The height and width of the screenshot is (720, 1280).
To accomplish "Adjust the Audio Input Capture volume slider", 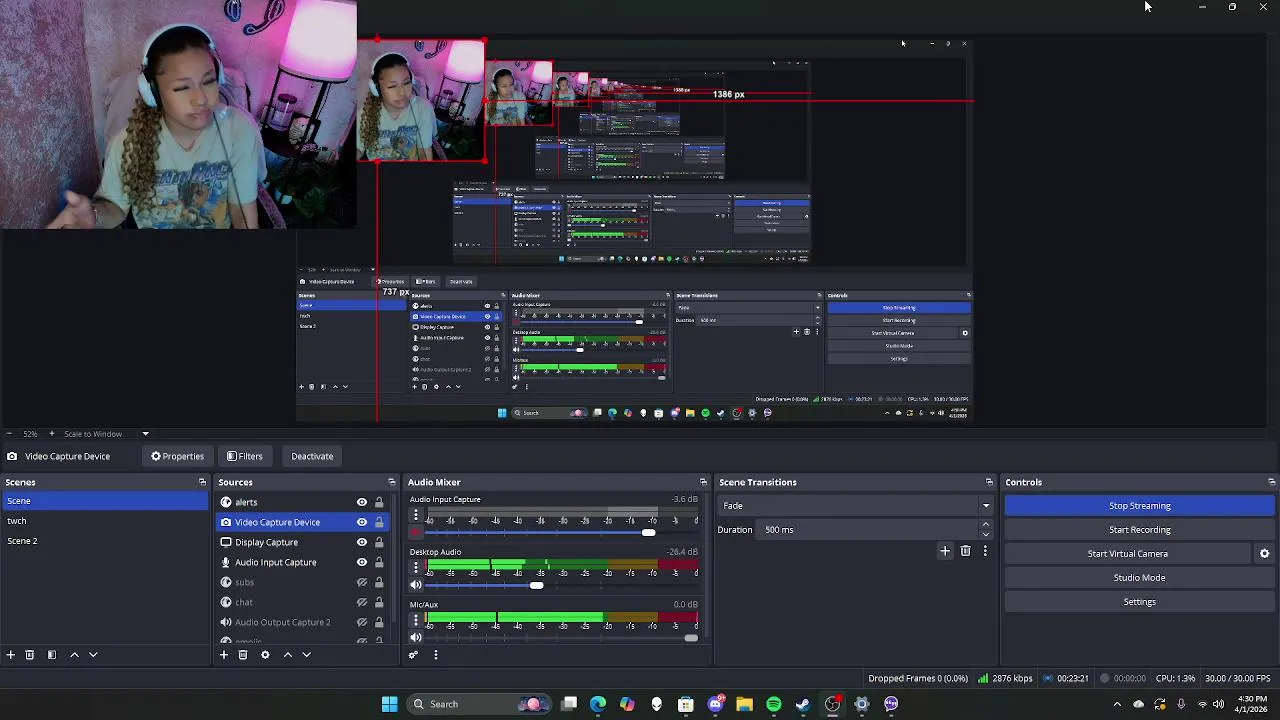I will (x=648, y=533).
